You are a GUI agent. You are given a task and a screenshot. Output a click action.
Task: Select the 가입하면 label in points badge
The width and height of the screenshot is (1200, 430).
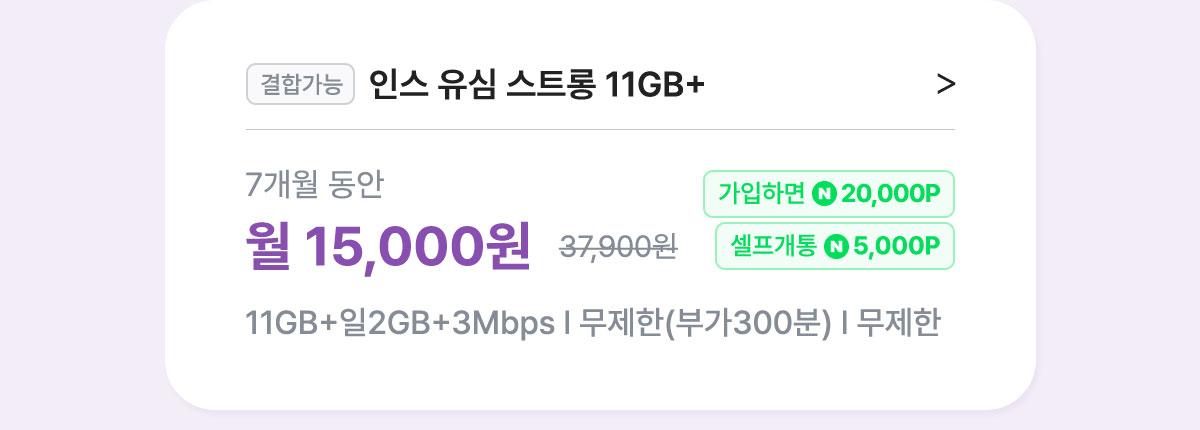[x=761, y=194]
